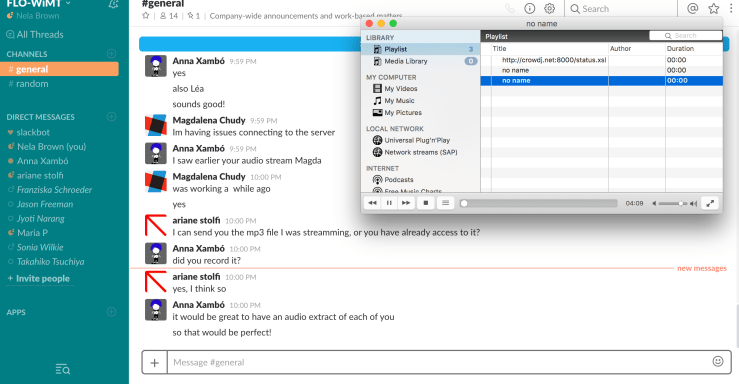Click Invite people link

point(39,278)
